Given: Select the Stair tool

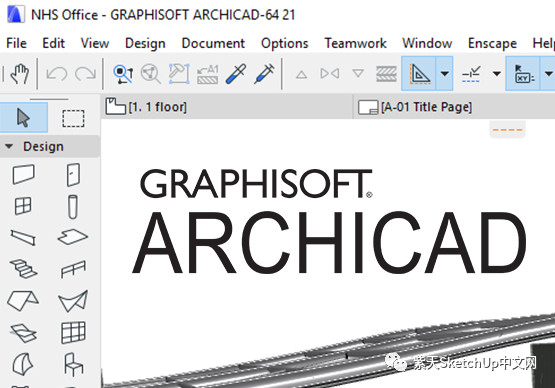Looking at the screenshot, I should (23, 269).
